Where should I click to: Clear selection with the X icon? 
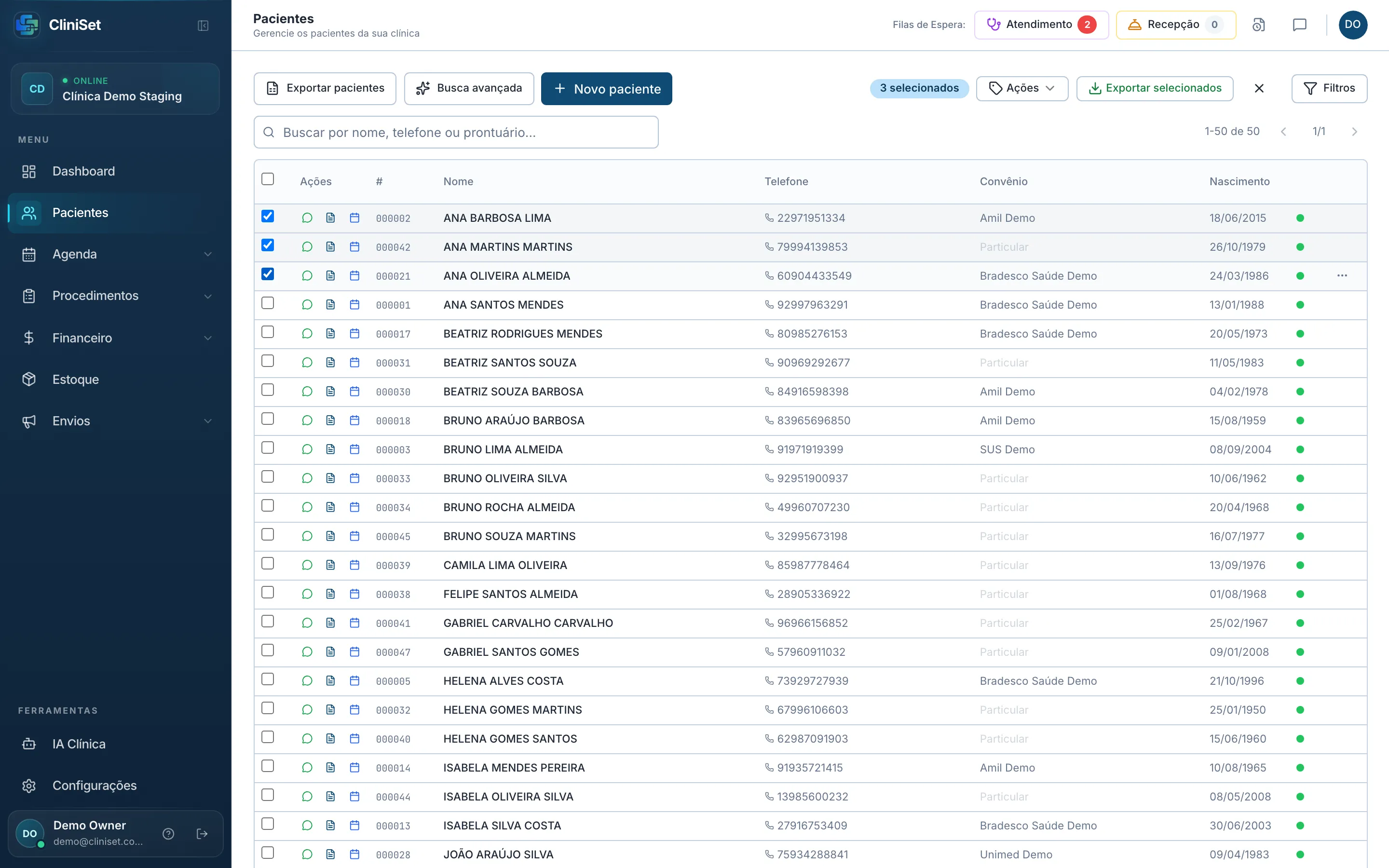coord(1259,88)
